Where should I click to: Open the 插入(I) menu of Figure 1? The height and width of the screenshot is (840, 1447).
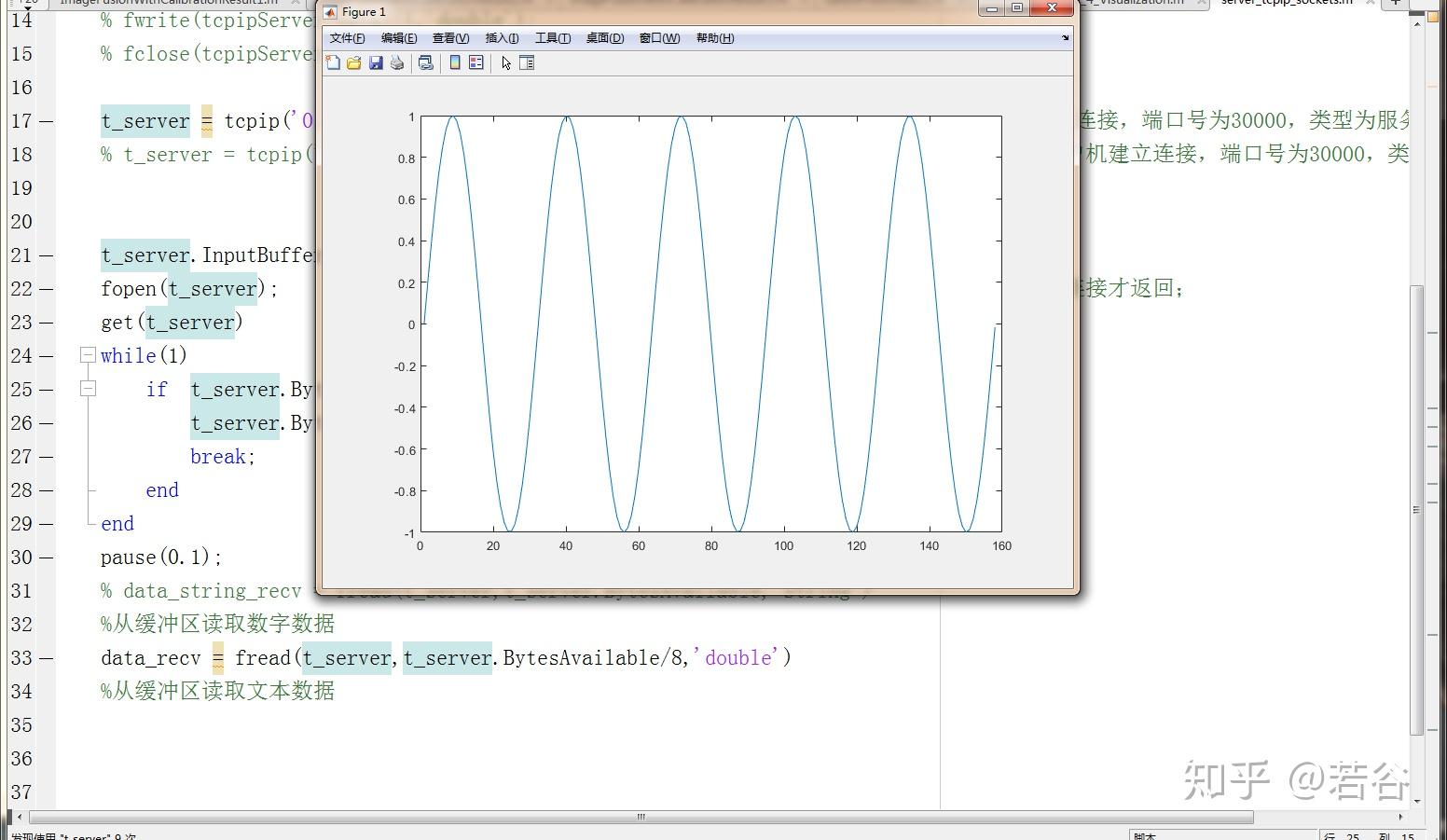click(502, 38)
